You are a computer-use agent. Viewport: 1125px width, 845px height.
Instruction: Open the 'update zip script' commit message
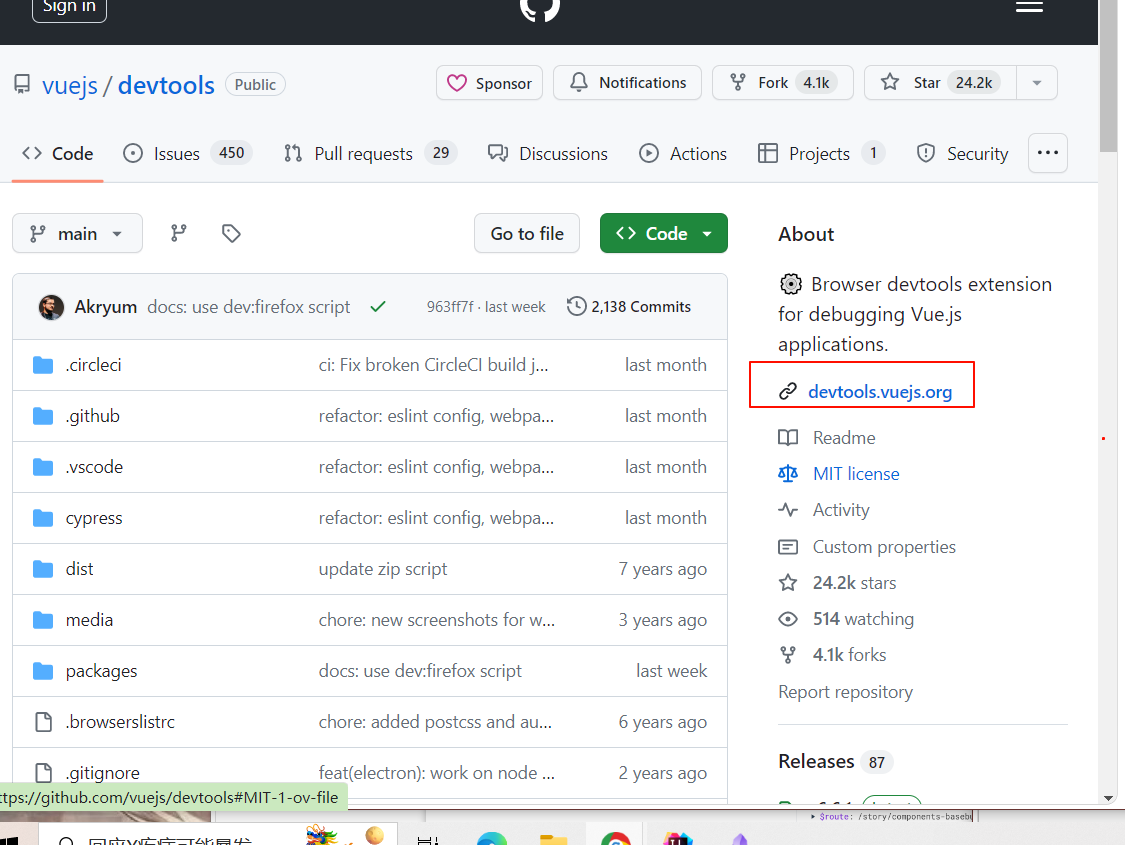click(382, 569)
